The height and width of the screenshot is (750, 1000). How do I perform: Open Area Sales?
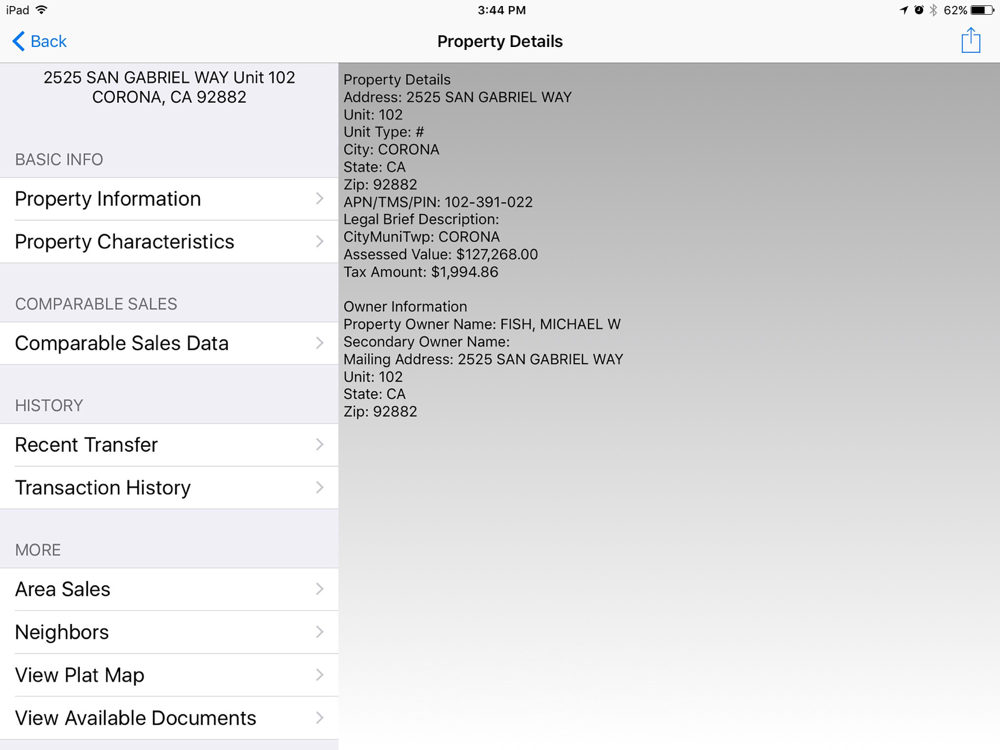[169, 589]
